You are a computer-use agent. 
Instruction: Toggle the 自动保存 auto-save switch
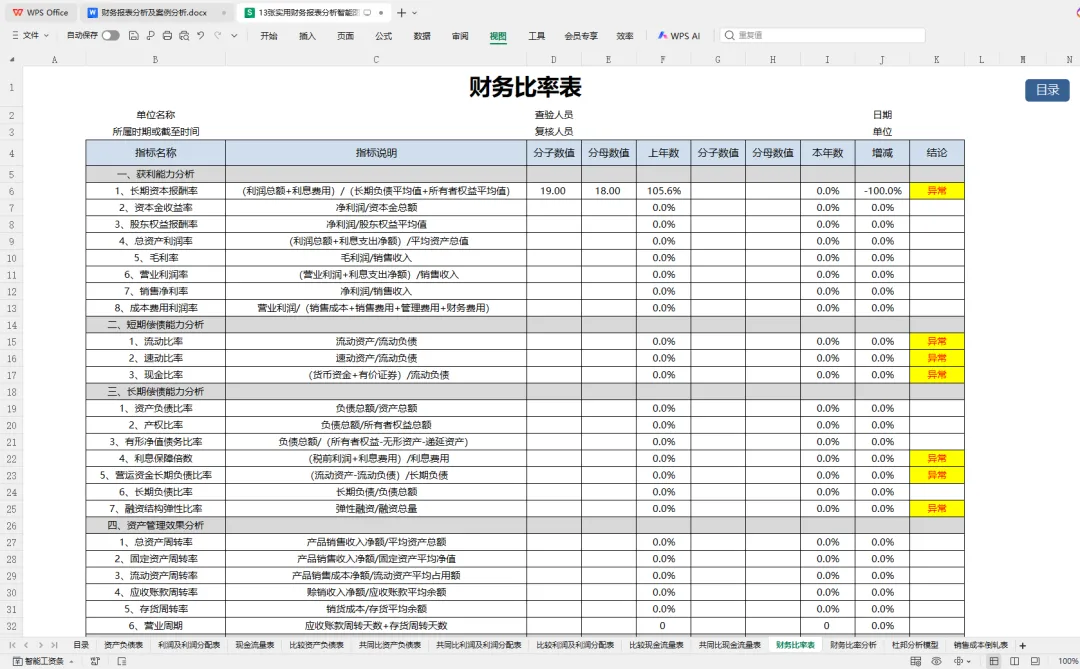click(110, 35)
